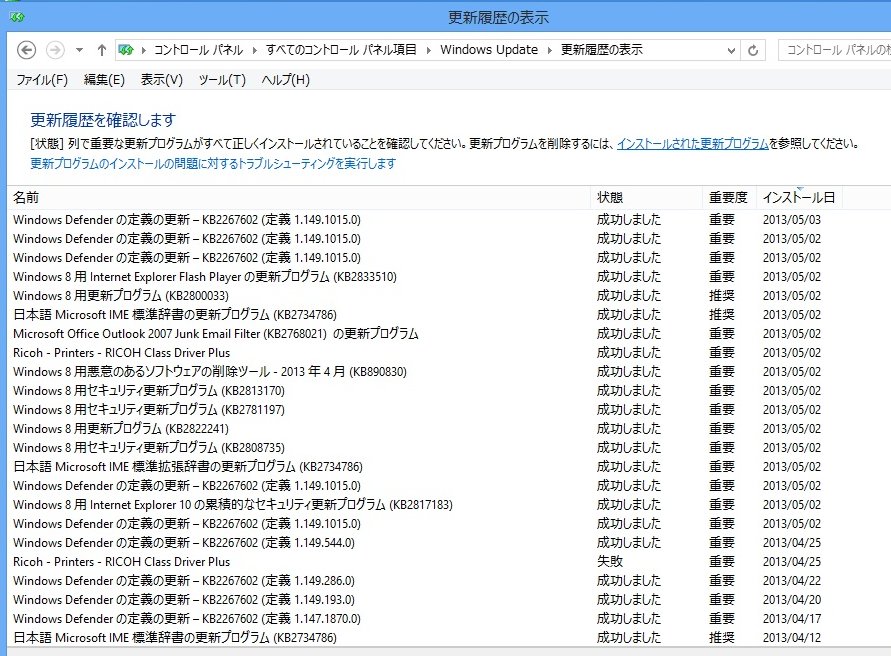Go up one level with the Up arrow
This screenshot has width=891, height=656.
click(x=102, y=50)
